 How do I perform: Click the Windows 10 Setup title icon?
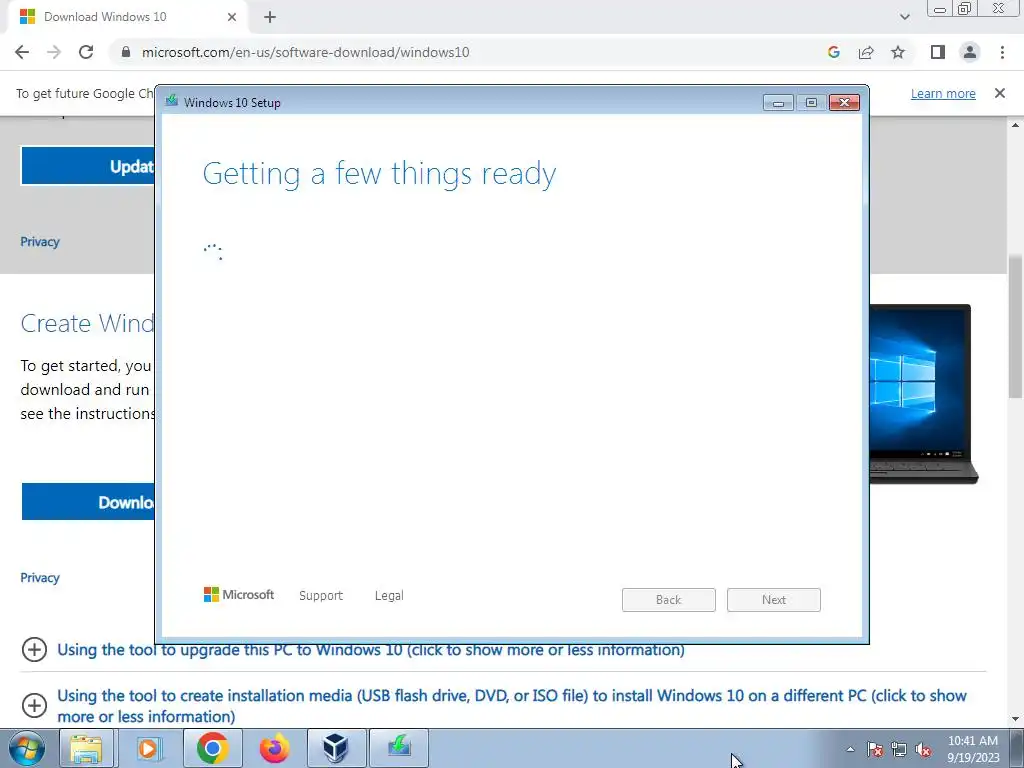(172, 101)
